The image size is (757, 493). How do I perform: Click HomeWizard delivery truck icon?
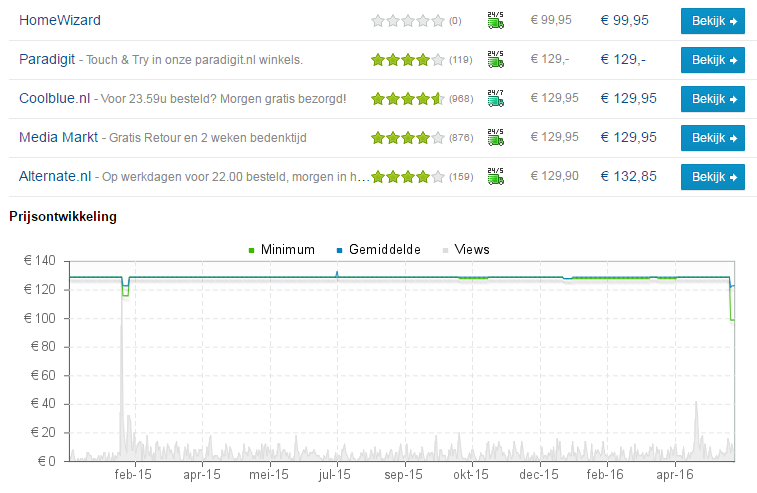(x=495, y=20)
